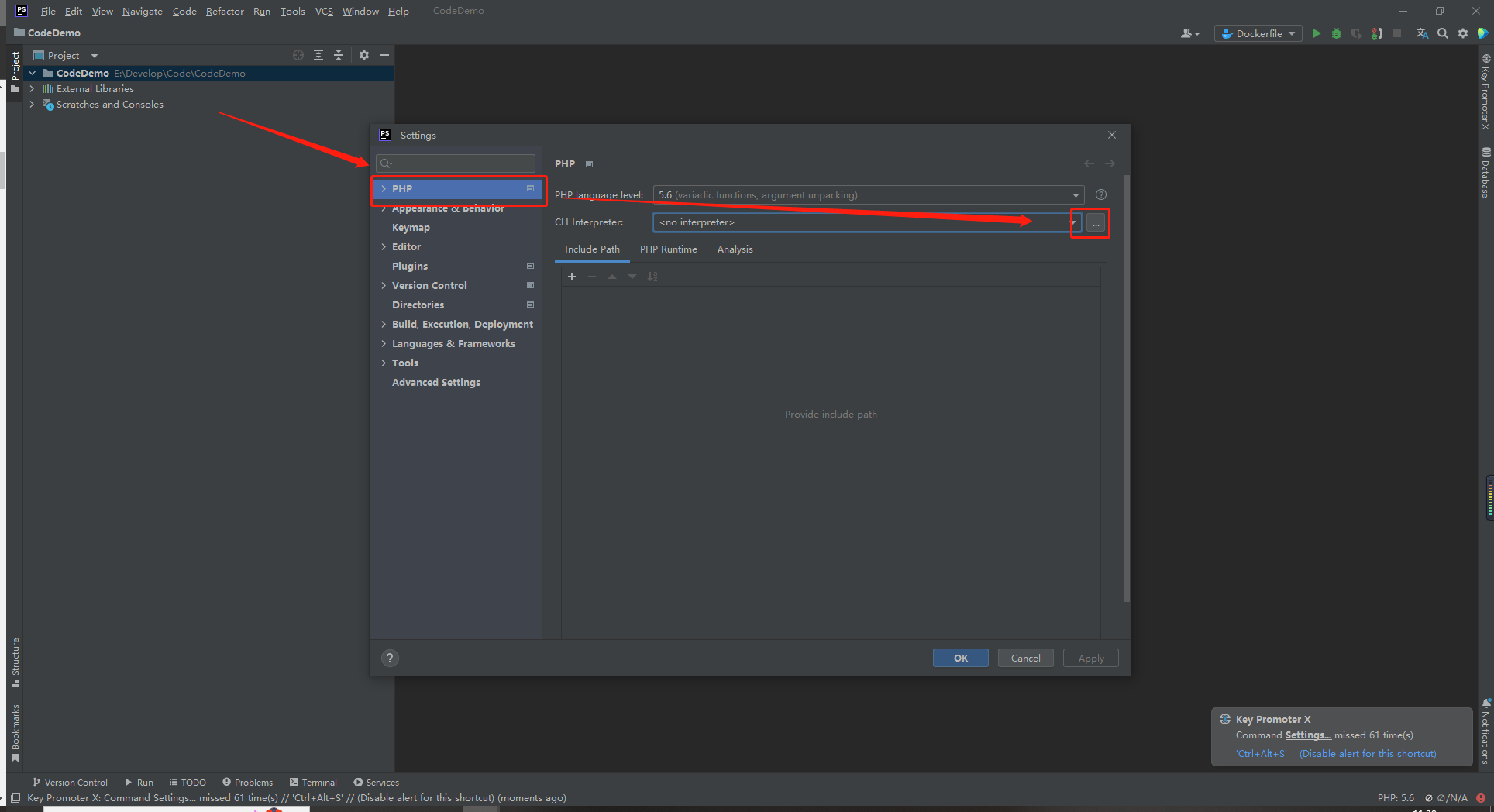Open IDE settings gear in top toolbar
1494x812 pixels.
click(x=1462, y=33)
